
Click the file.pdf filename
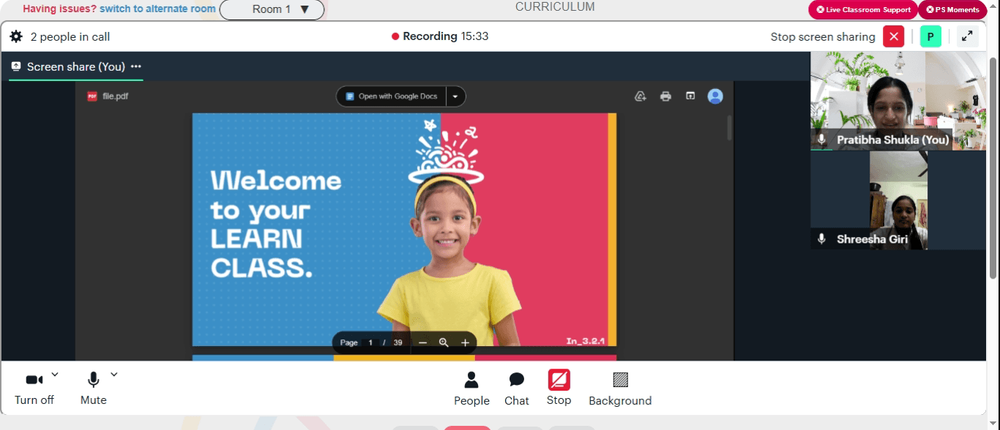click(115, 96)
